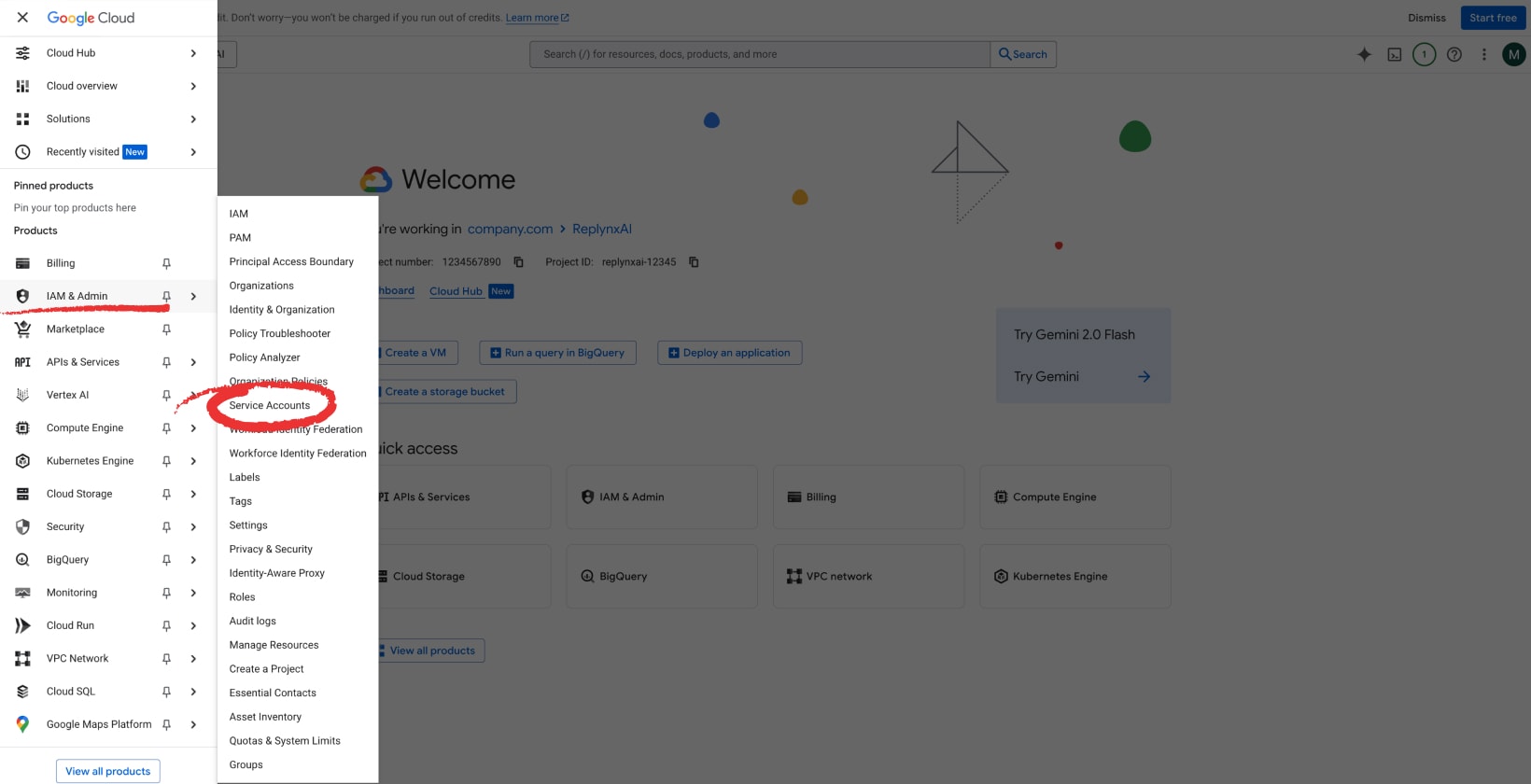
Task: Pin Compute Engine product
Action: (166, 428)
